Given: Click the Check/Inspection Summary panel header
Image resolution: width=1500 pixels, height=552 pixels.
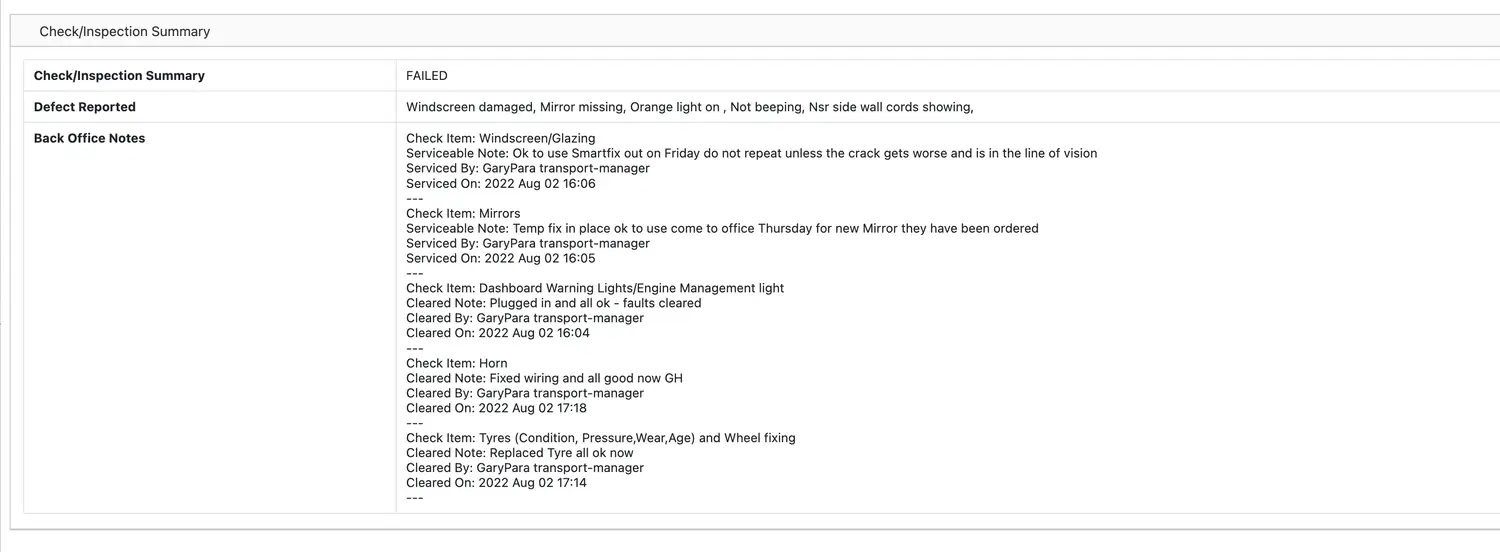Looking at the screenshot, I should (125, 32).
